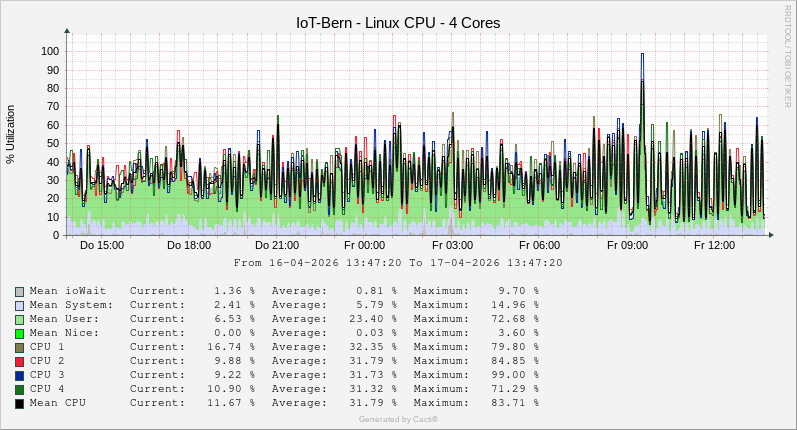797x430 pixels.
Task: Click the 100 tick on the utilization axis
Action: (49, 51)
